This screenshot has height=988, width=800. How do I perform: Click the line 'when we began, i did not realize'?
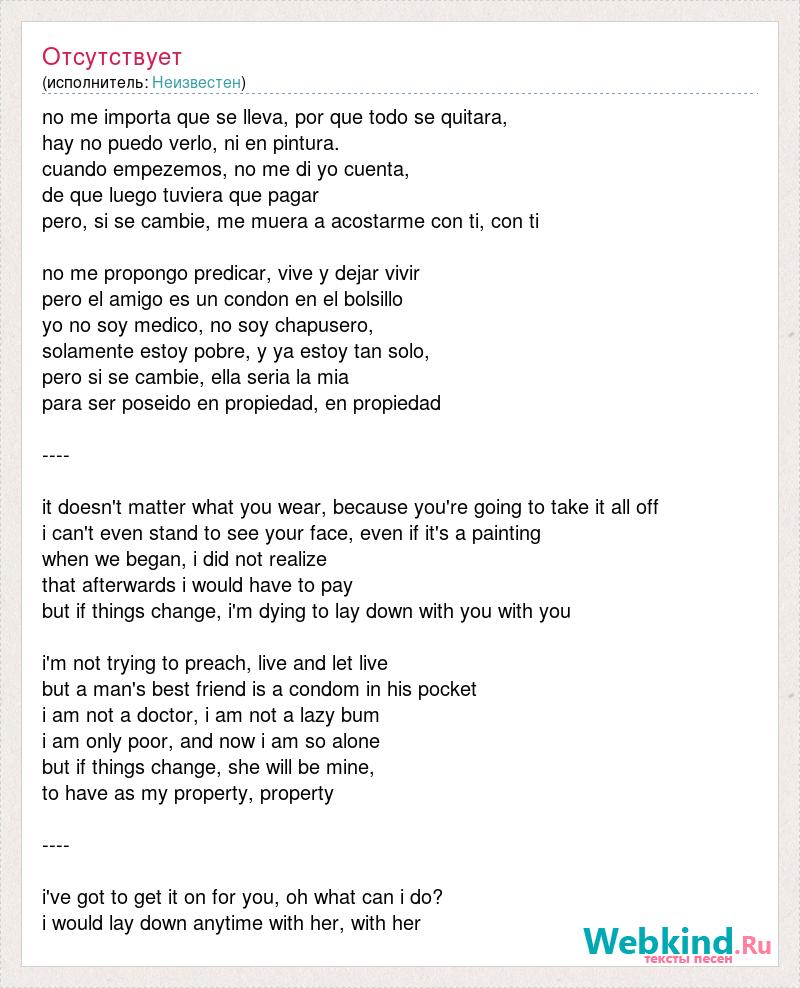185,560
